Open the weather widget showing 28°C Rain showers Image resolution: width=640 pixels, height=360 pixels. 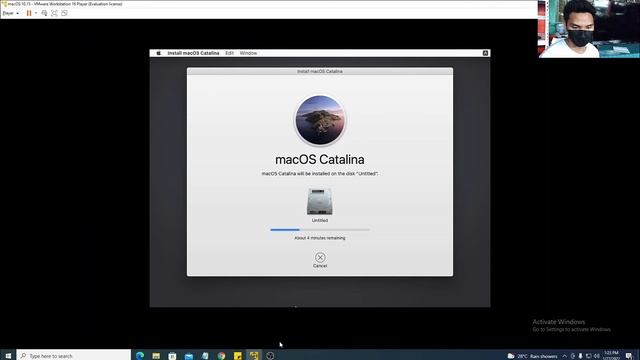[x=532, y=356]
